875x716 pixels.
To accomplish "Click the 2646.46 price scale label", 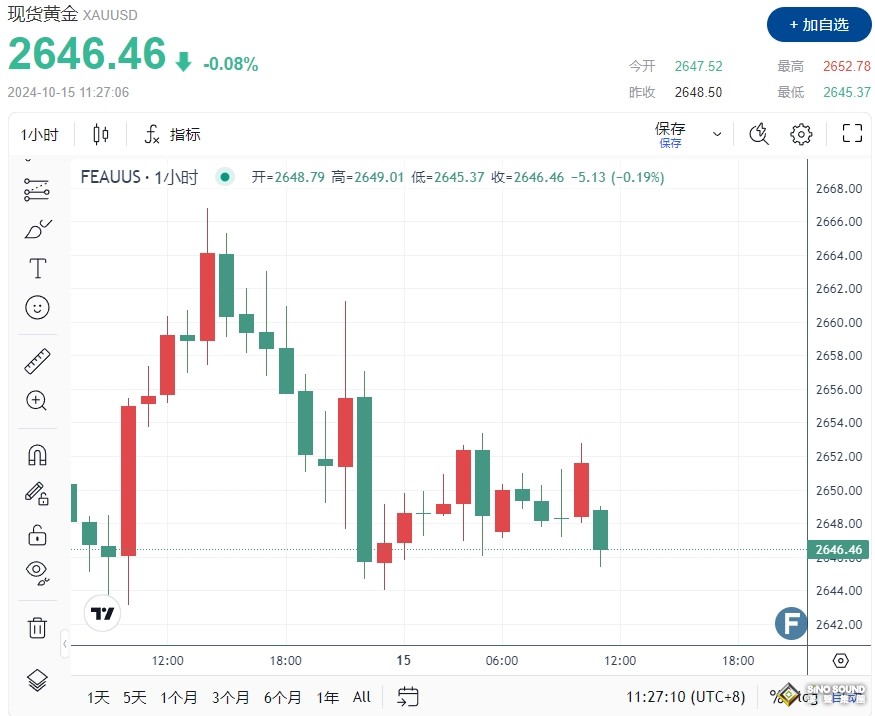I will (x=838, y=549).
